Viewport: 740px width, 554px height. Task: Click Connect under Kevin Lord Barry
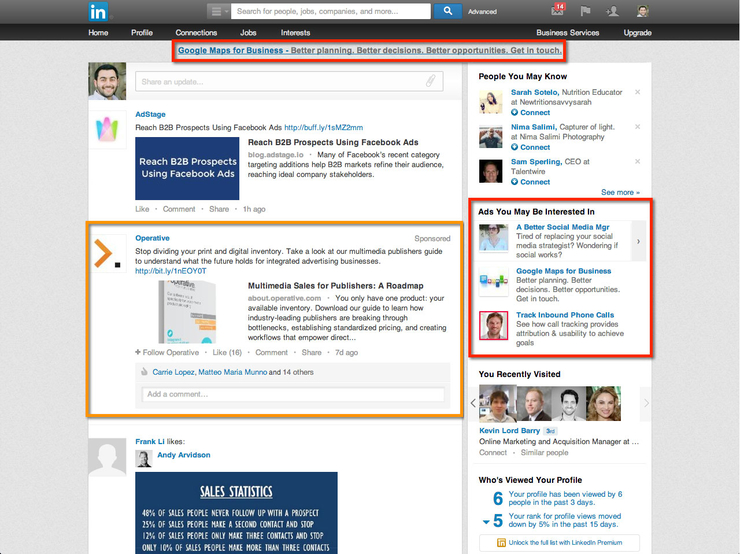point(493,453)
